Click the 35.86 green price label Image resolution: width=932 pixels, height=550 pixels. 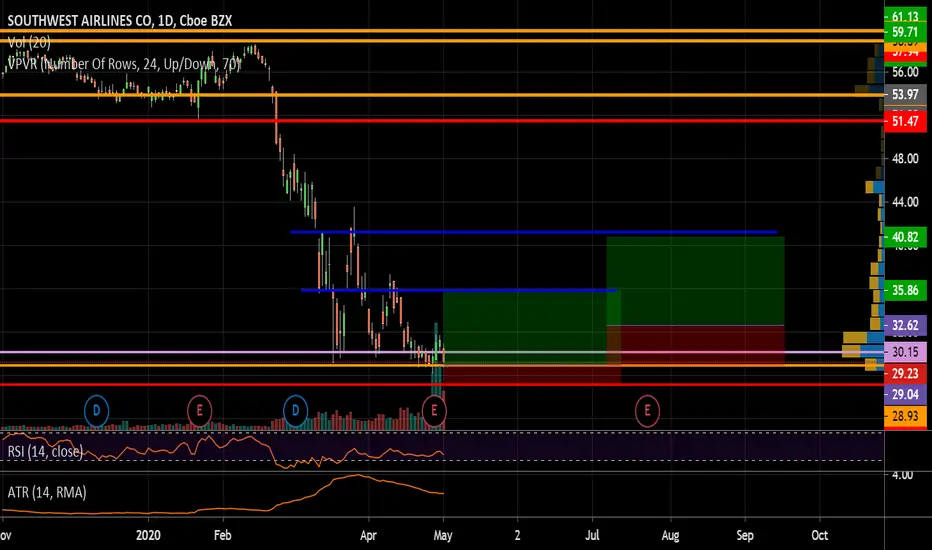tap(905, 290)
